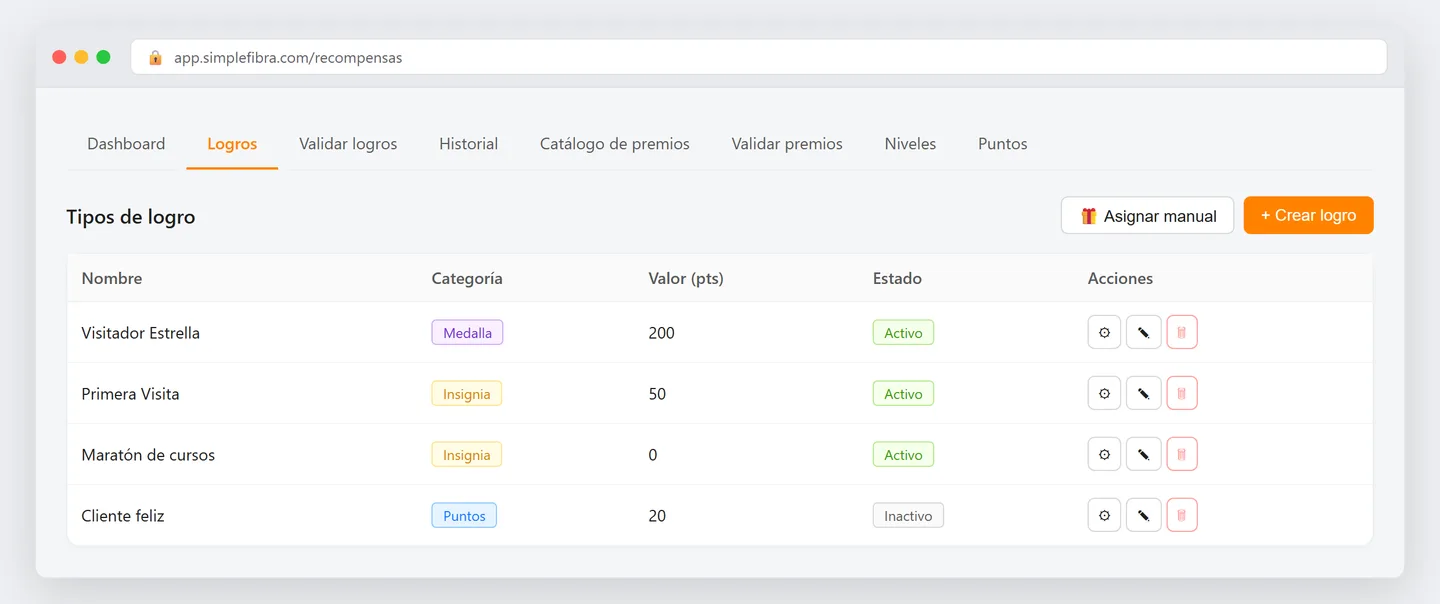
Task: Click the 20 points value for Cliente feliz
Action: [657, 516]
